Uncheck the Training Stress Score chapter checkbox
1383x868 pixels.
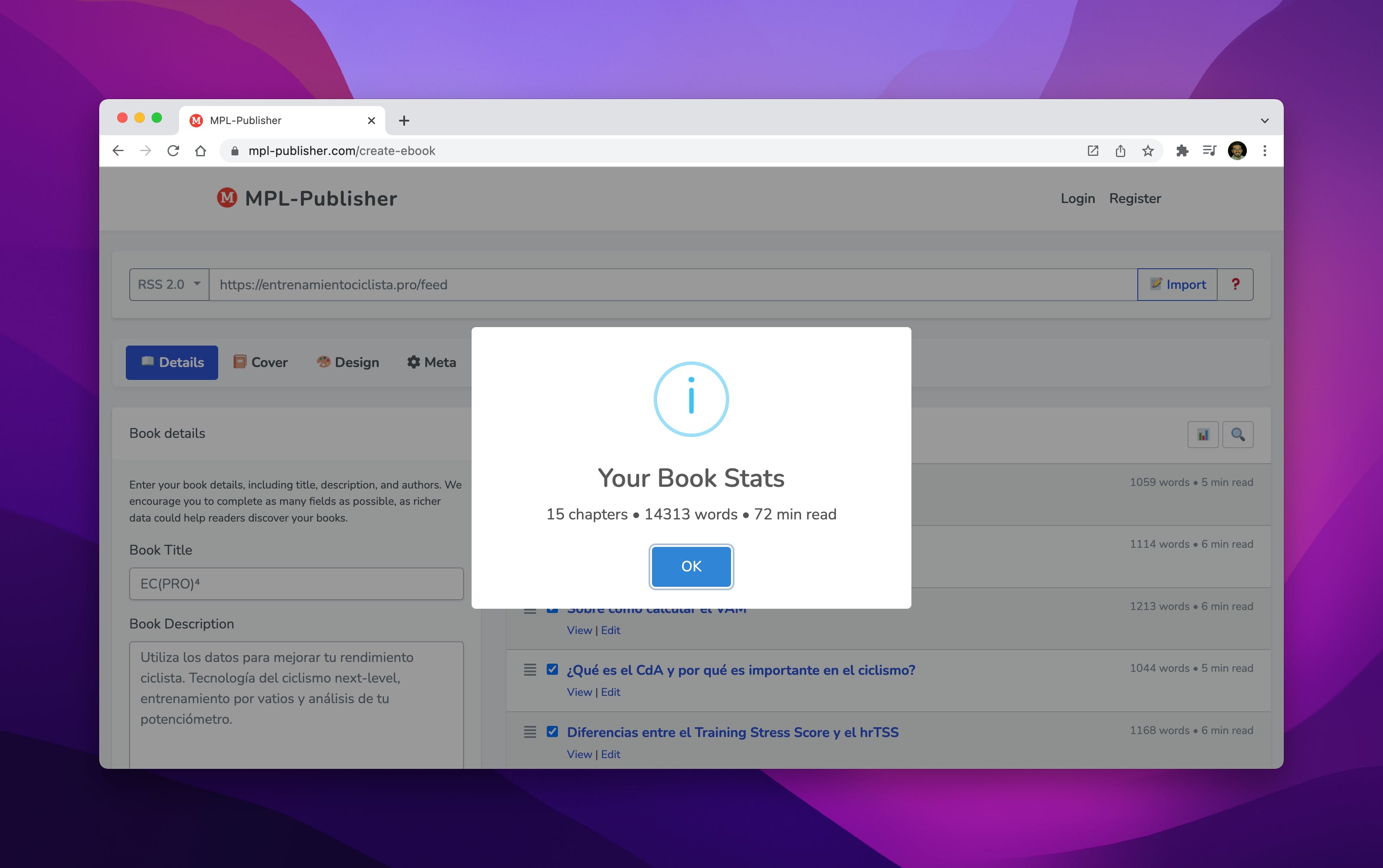[x=552, y=731]
